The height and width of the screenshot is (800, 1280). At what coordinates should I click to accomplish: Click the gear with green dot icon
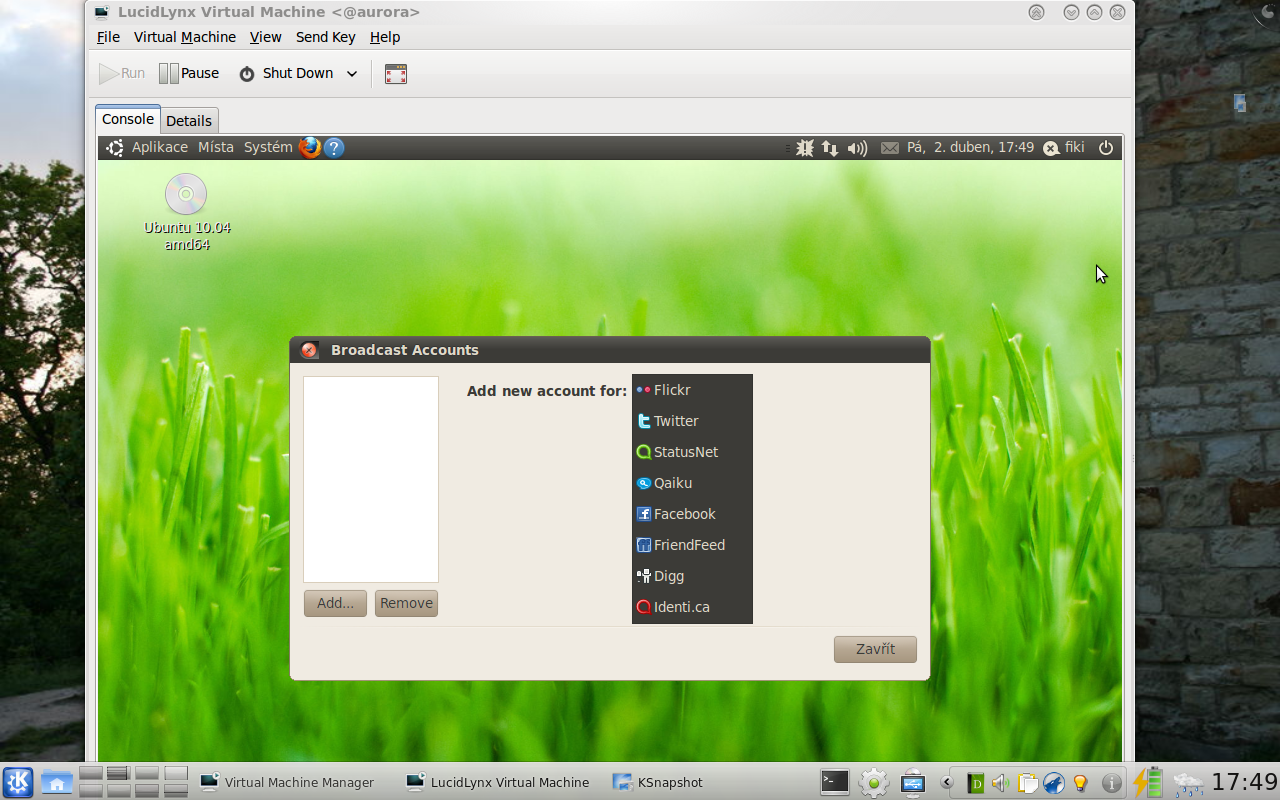tap(874, 783)
